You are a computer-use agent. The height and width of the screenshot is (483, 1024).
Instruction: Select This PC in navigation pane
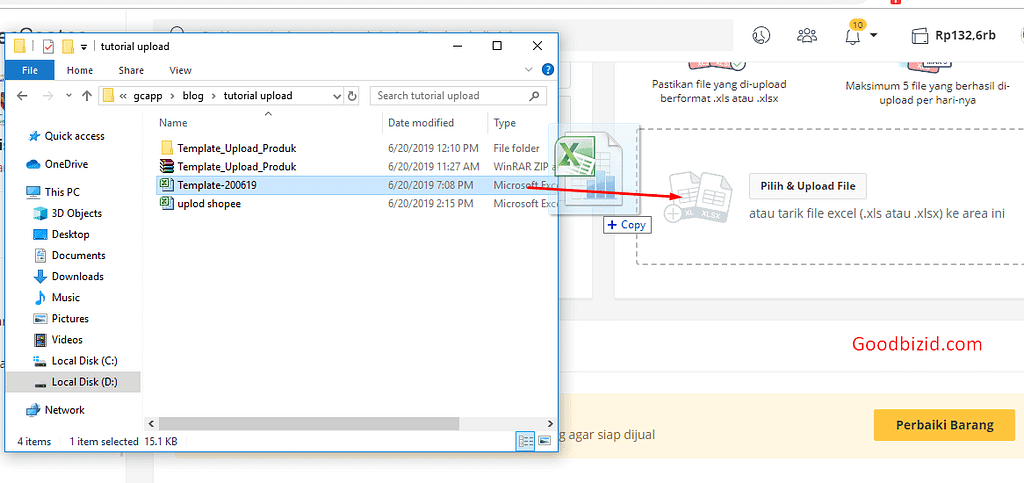click(x=62, y=193)
